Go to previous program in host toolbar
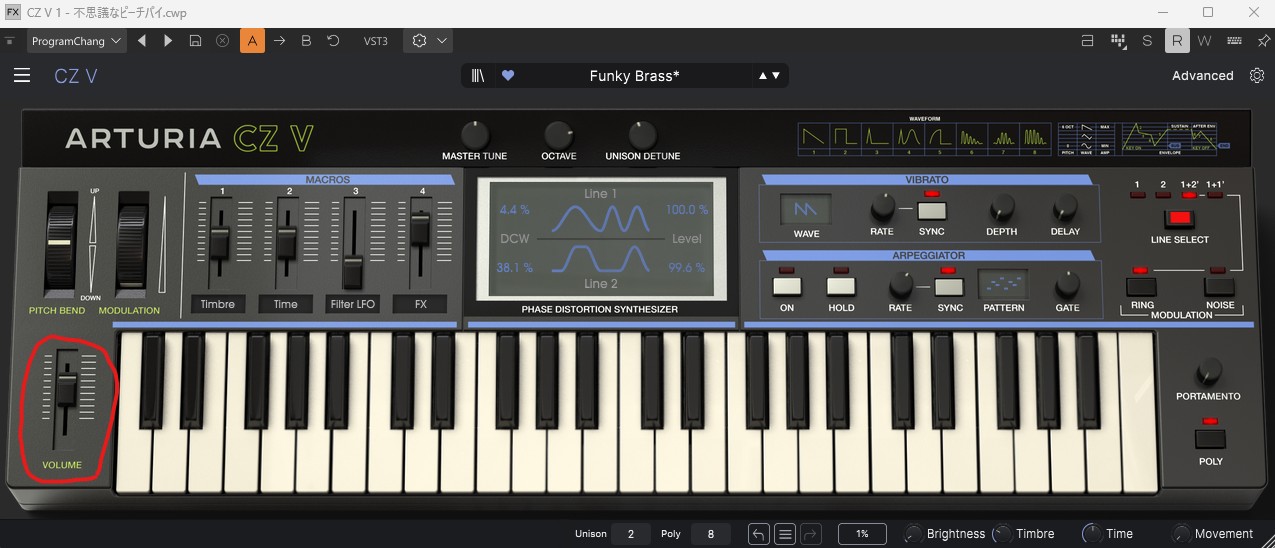The image size is (1275, 548). coord(142,41)
